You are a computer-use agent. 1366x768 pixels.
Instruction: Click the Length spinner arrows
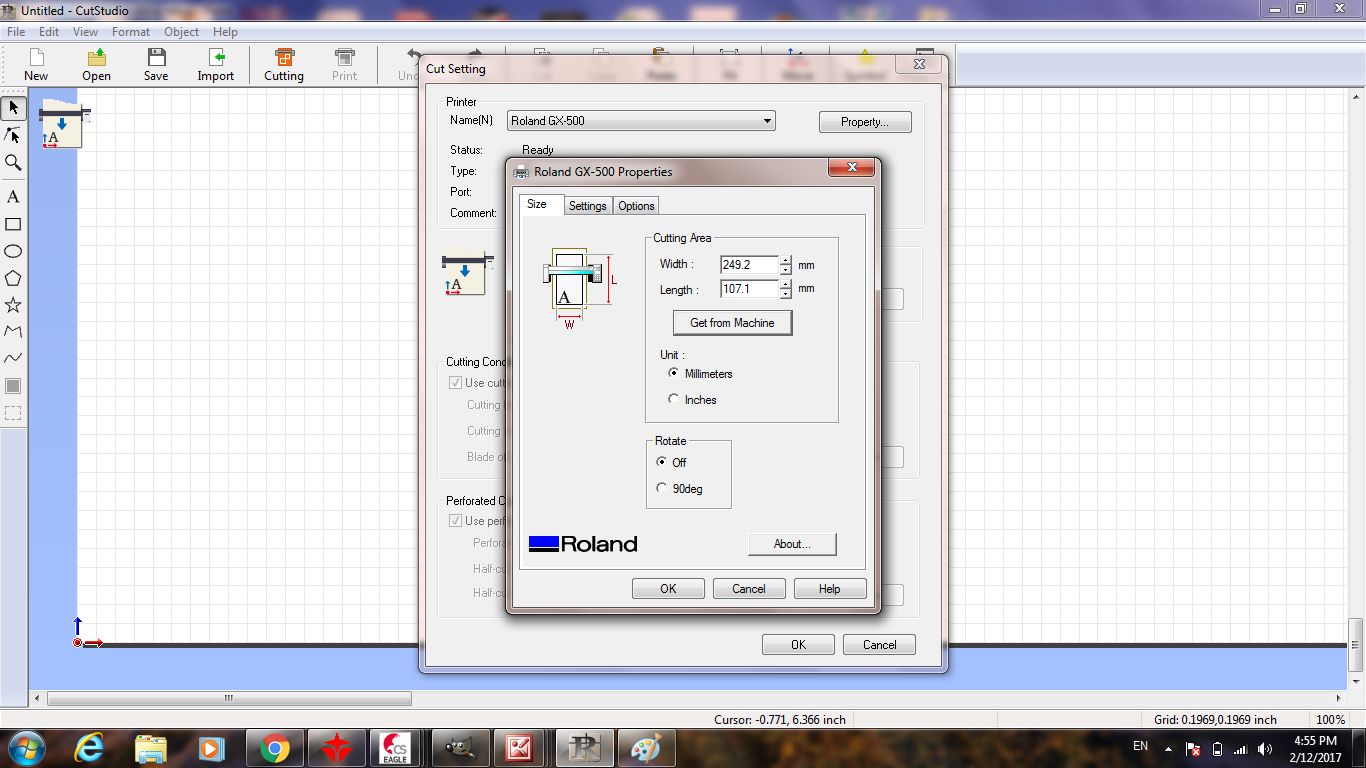tap(786, 289)
